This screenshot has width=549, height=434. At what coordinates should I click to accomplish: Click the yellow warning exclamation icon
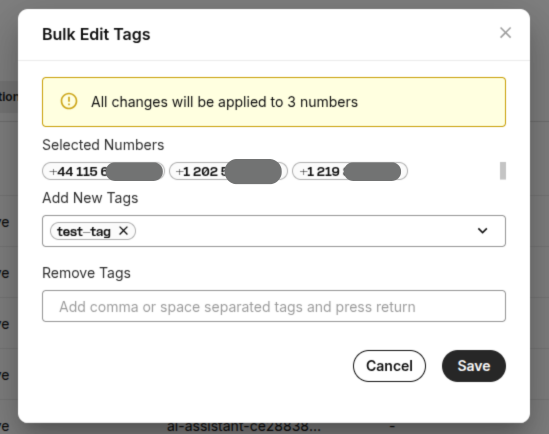(69, 102)
